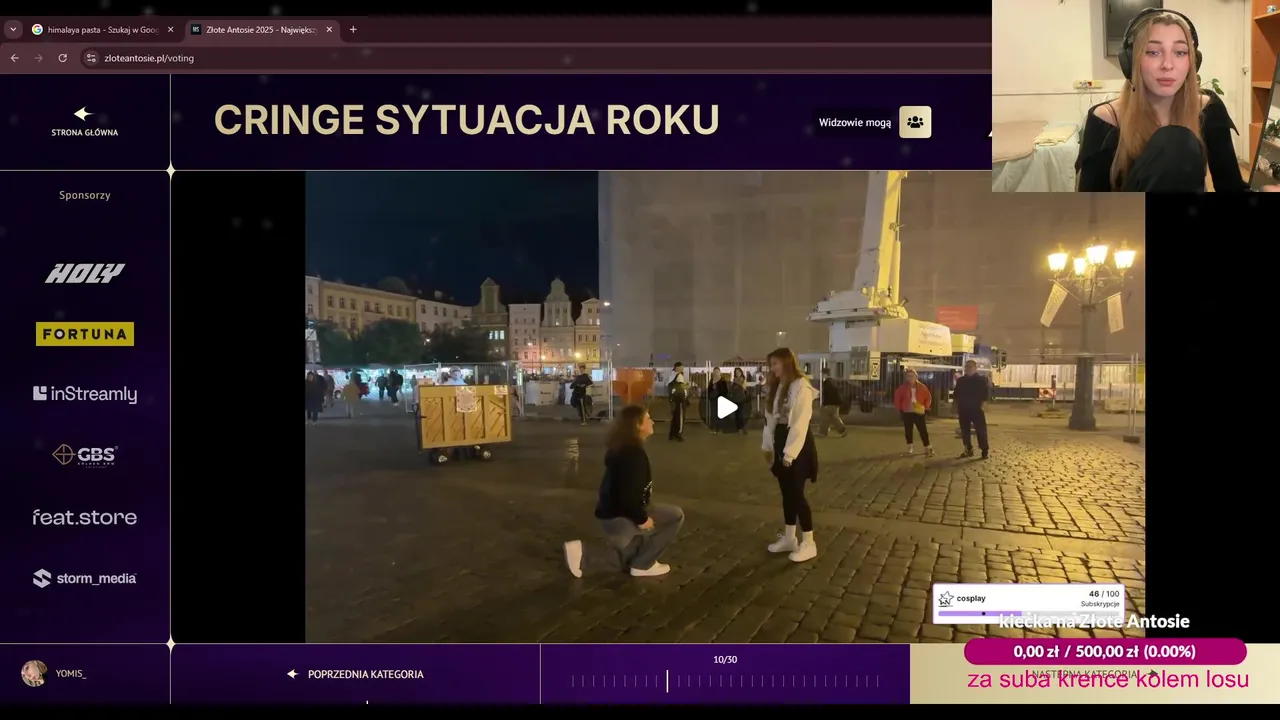This screenshot has width=1280, height=720.
Task: Open the Widzowie mogą people icon button
Action: coord(915,122)
